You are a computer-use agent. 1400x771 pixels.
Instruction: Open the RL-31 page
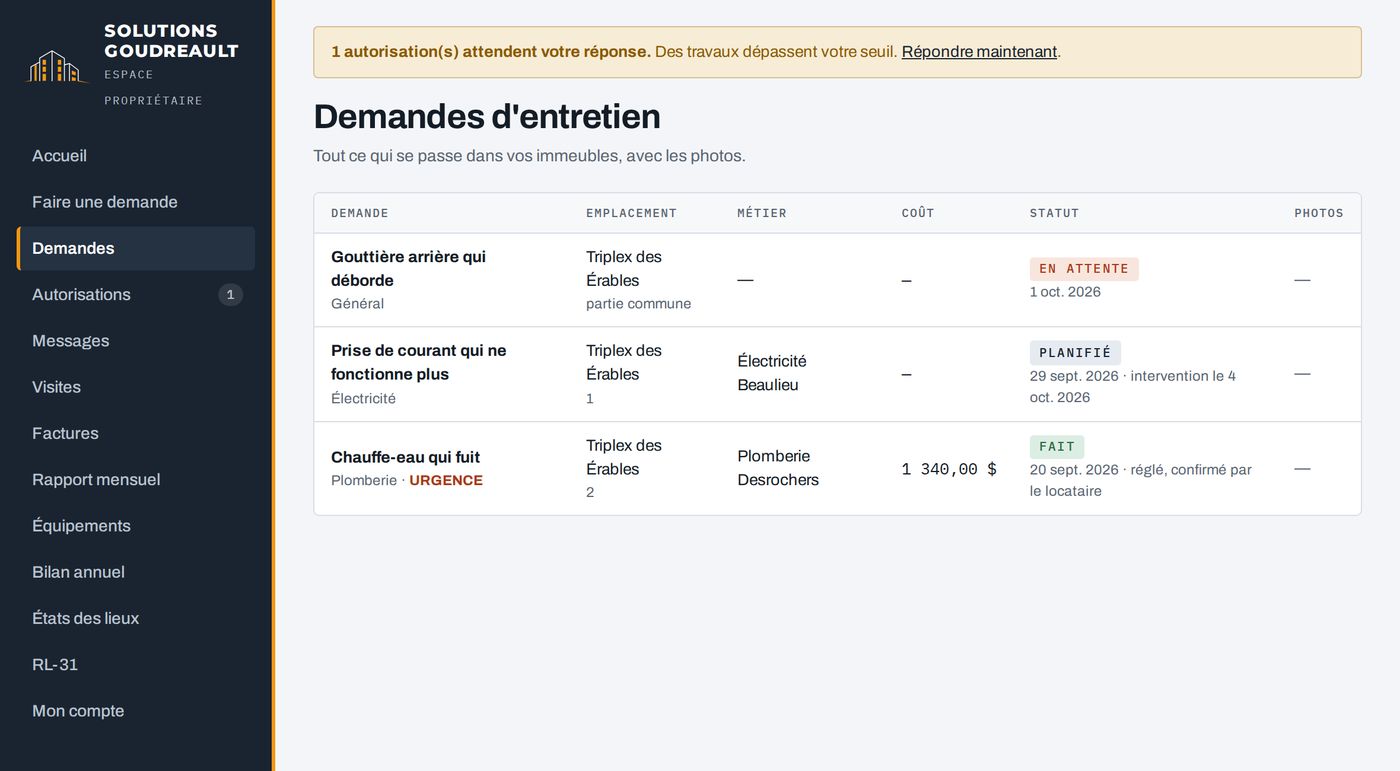point(136,665)
